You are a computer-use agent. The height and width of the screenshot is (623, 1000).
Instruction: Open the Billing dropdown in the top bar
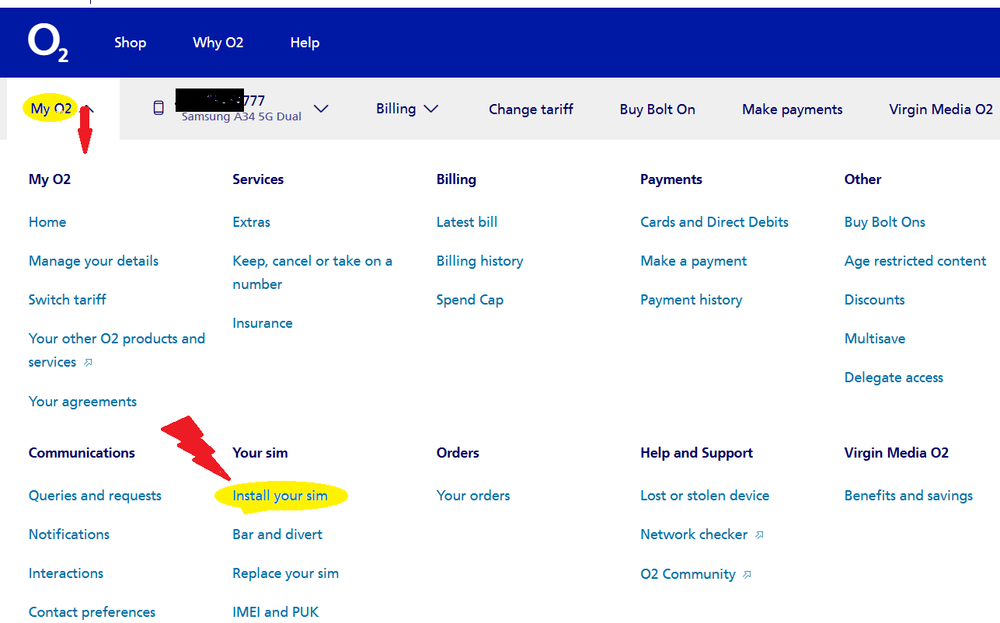click(x=407, y=108)
